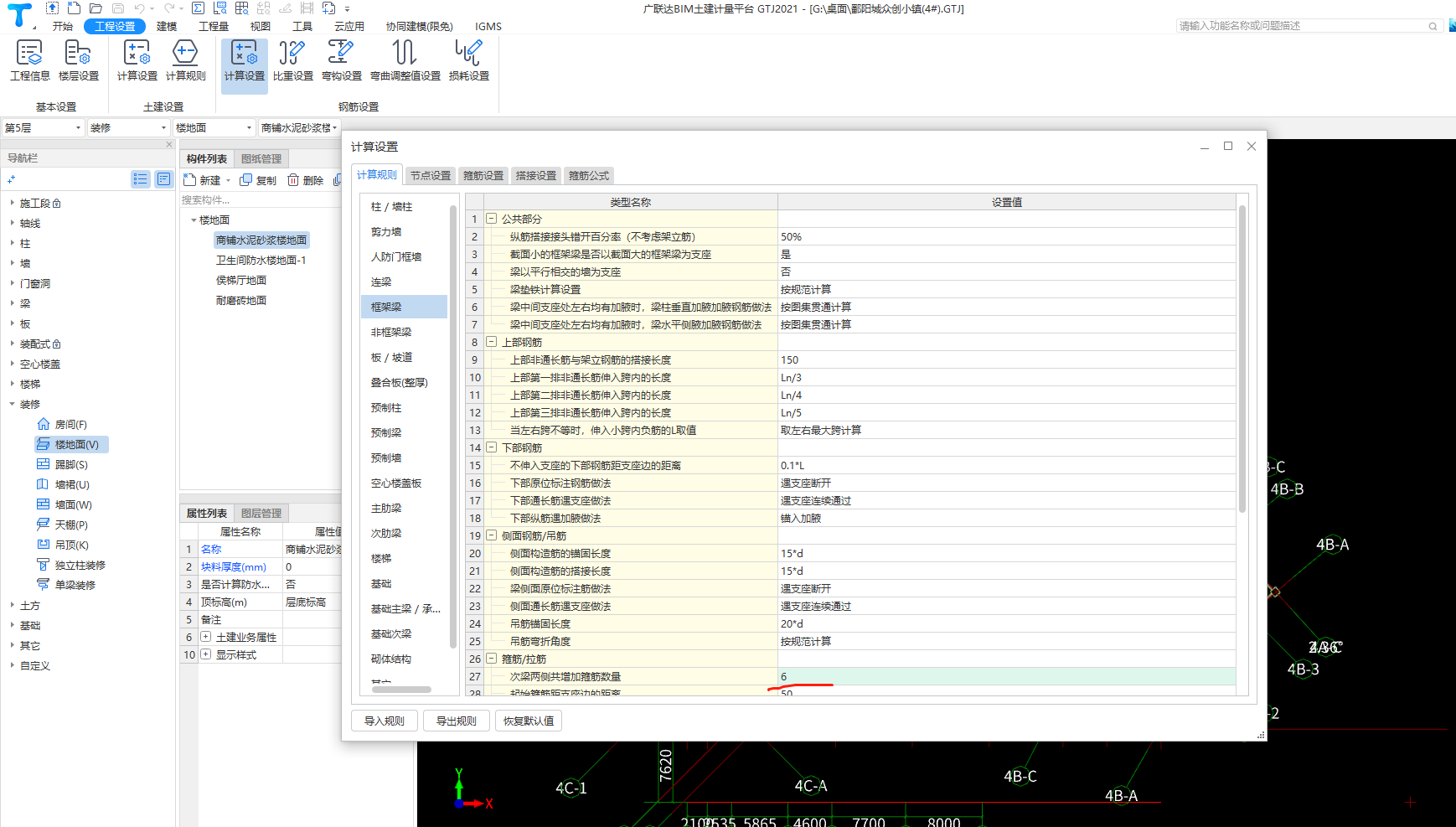Click 计算设置 under 土建设置 group
The height and width of the screenshot is (827, 1456).
coord(137,60)
